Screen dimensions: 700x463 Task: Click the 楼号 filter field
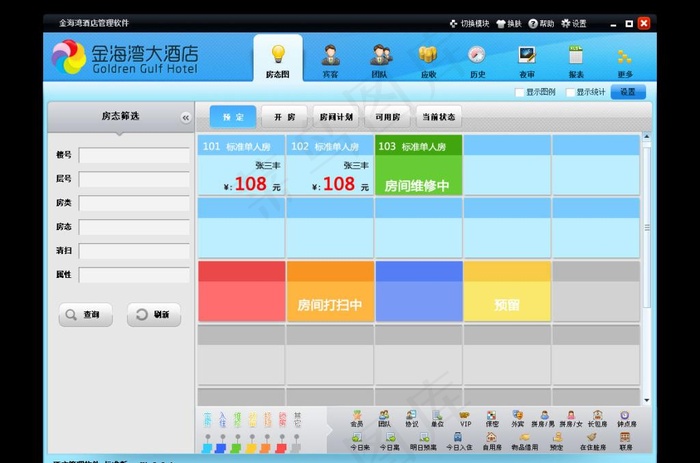[x=134, y=155]
